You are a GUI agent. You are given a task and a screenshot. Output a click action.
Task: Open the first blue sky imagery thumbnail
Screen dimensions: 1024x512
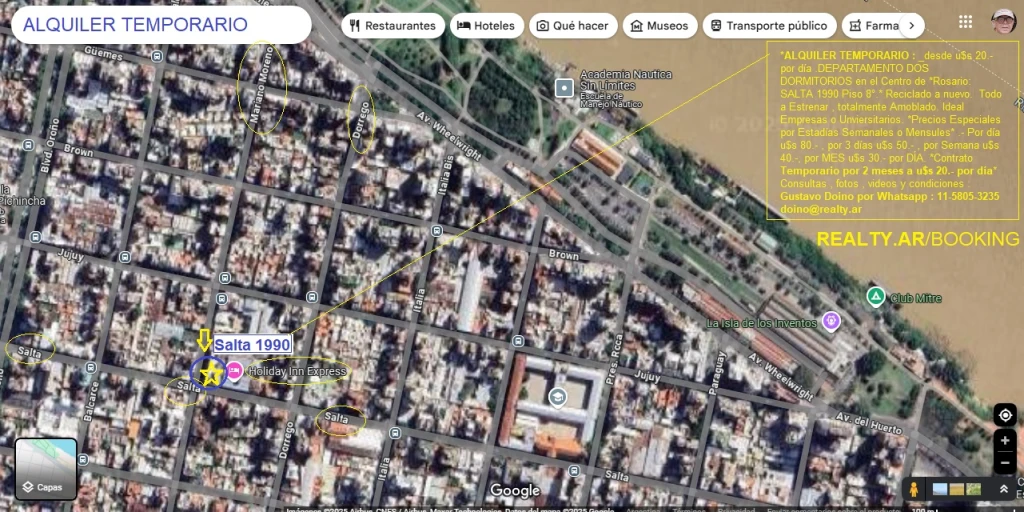point(940,489)
